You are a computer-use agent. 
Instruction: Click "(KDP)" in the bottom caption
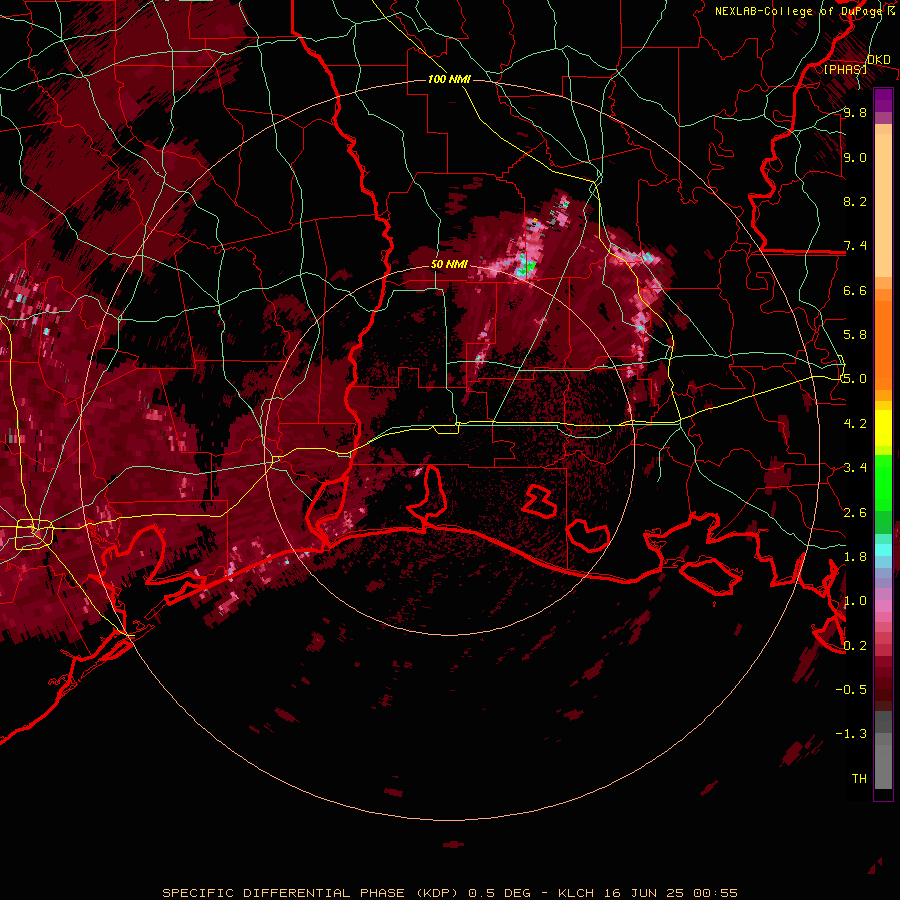click(437, 893)
